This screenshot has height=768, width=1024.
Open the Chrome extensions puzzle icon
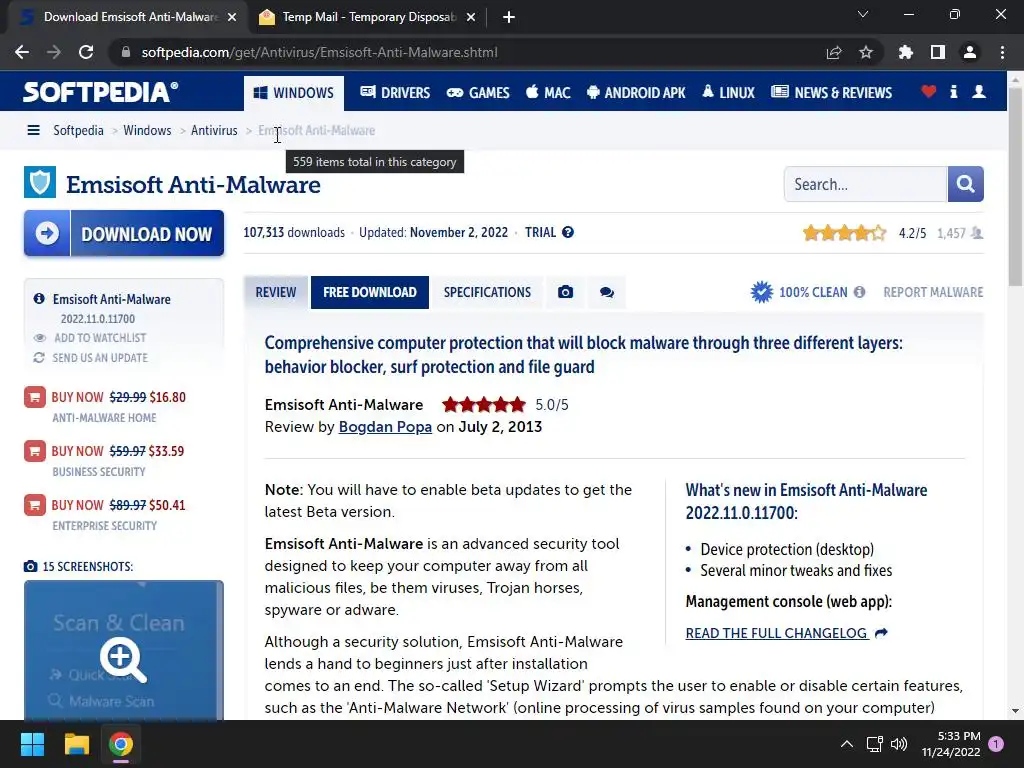pyautogui.click(x=906, y=52)
